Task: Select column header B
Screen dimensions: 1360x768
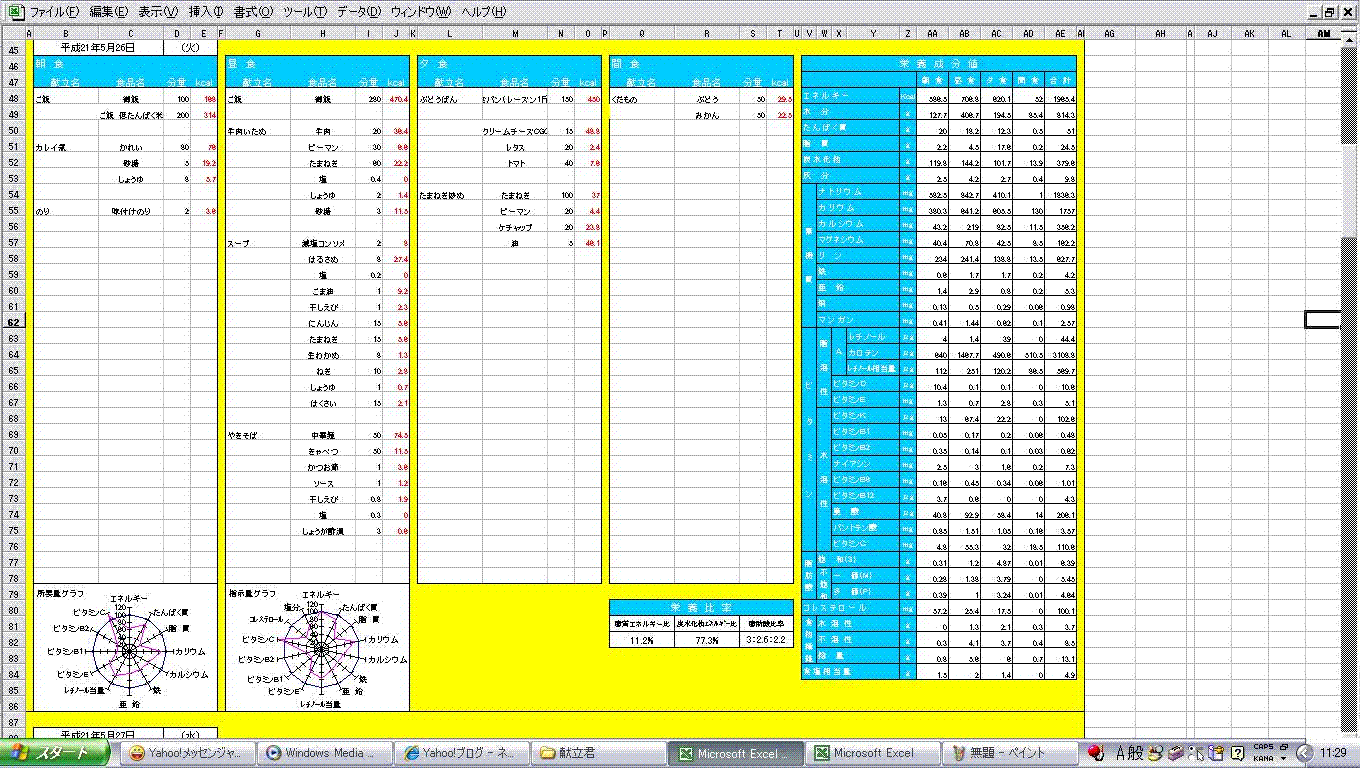Action: point(66,33)
